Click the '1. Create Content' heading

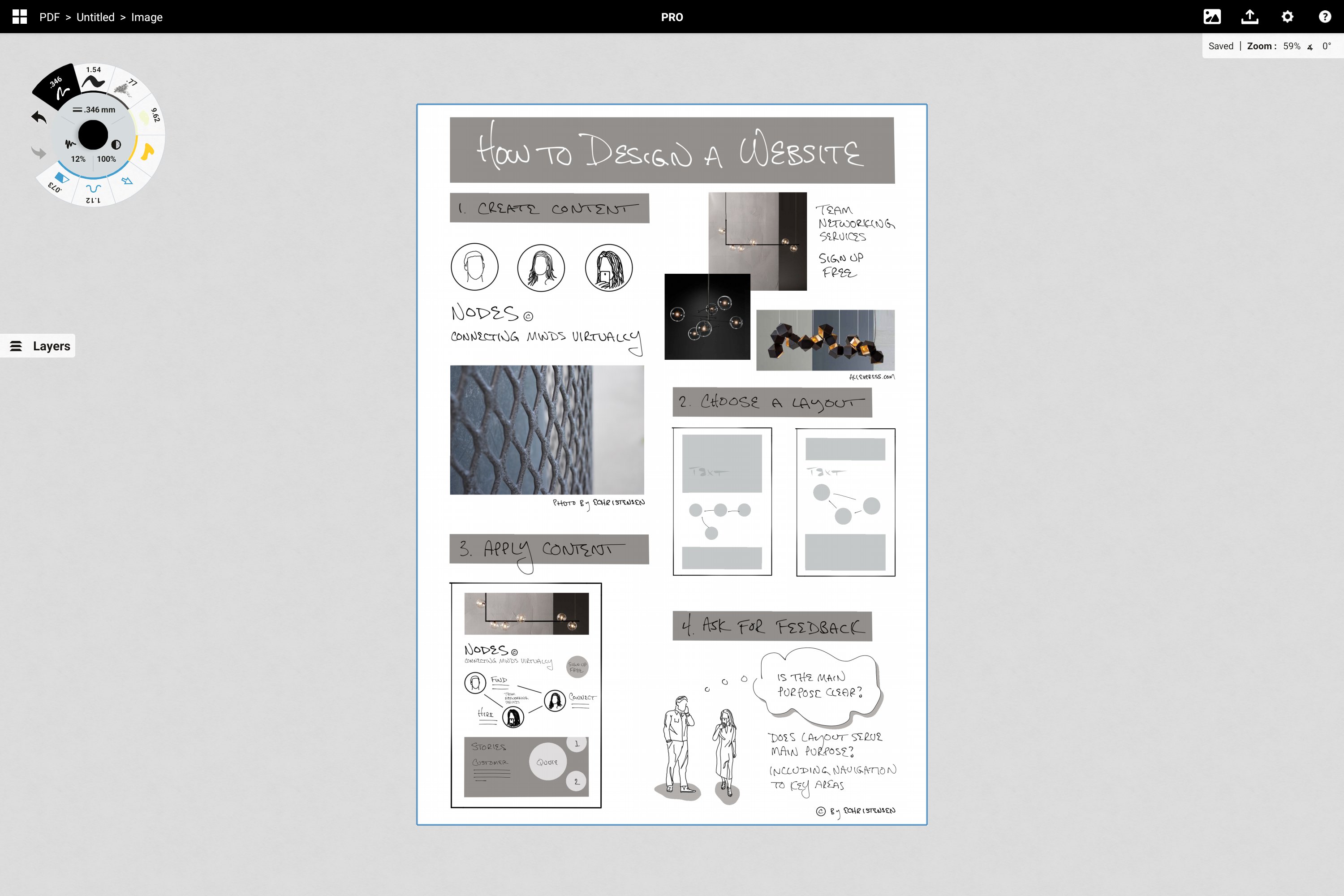point(549,208)
